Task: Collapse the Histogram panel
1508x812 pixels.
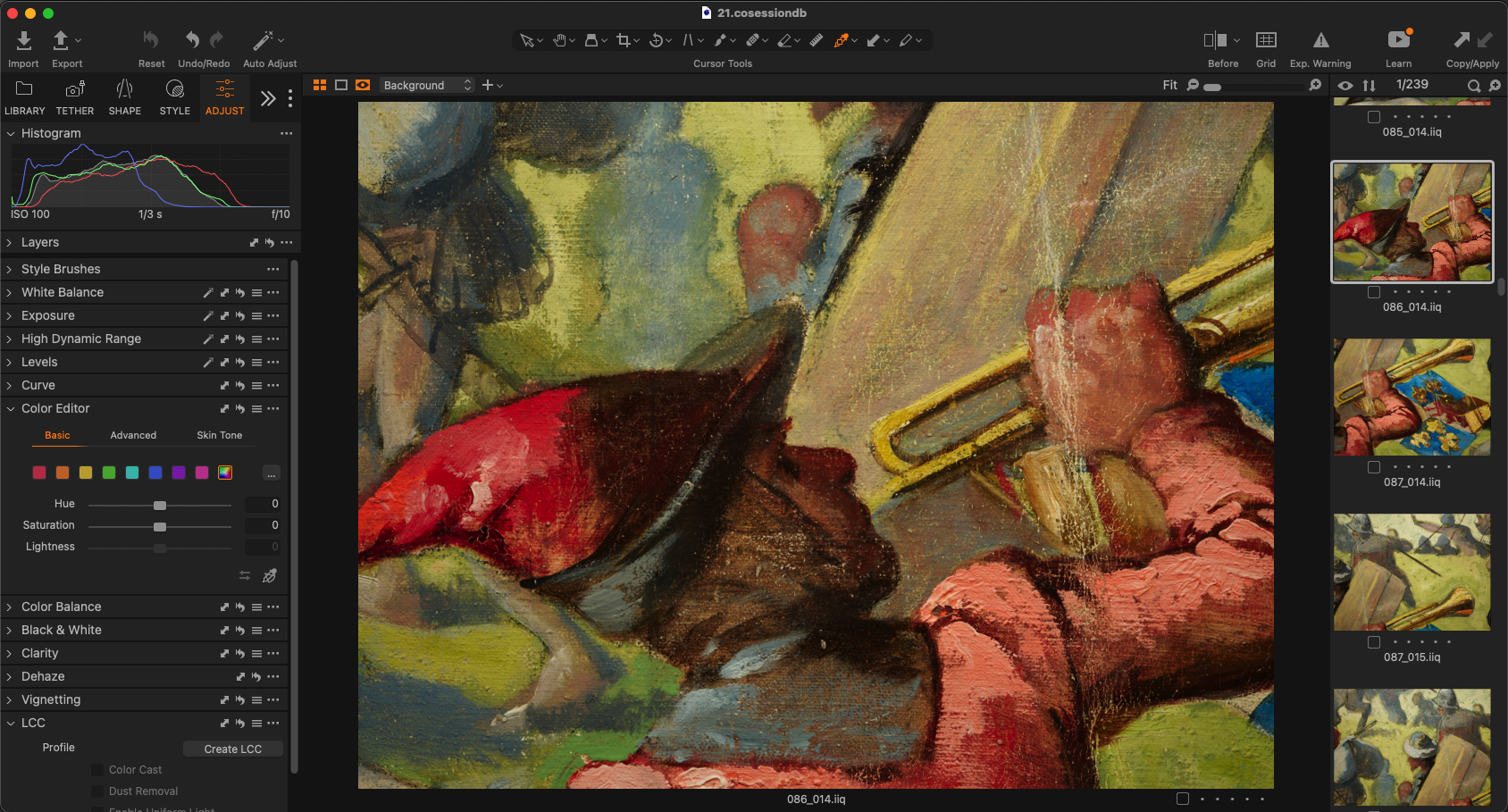Action: [x=11, y=133]
